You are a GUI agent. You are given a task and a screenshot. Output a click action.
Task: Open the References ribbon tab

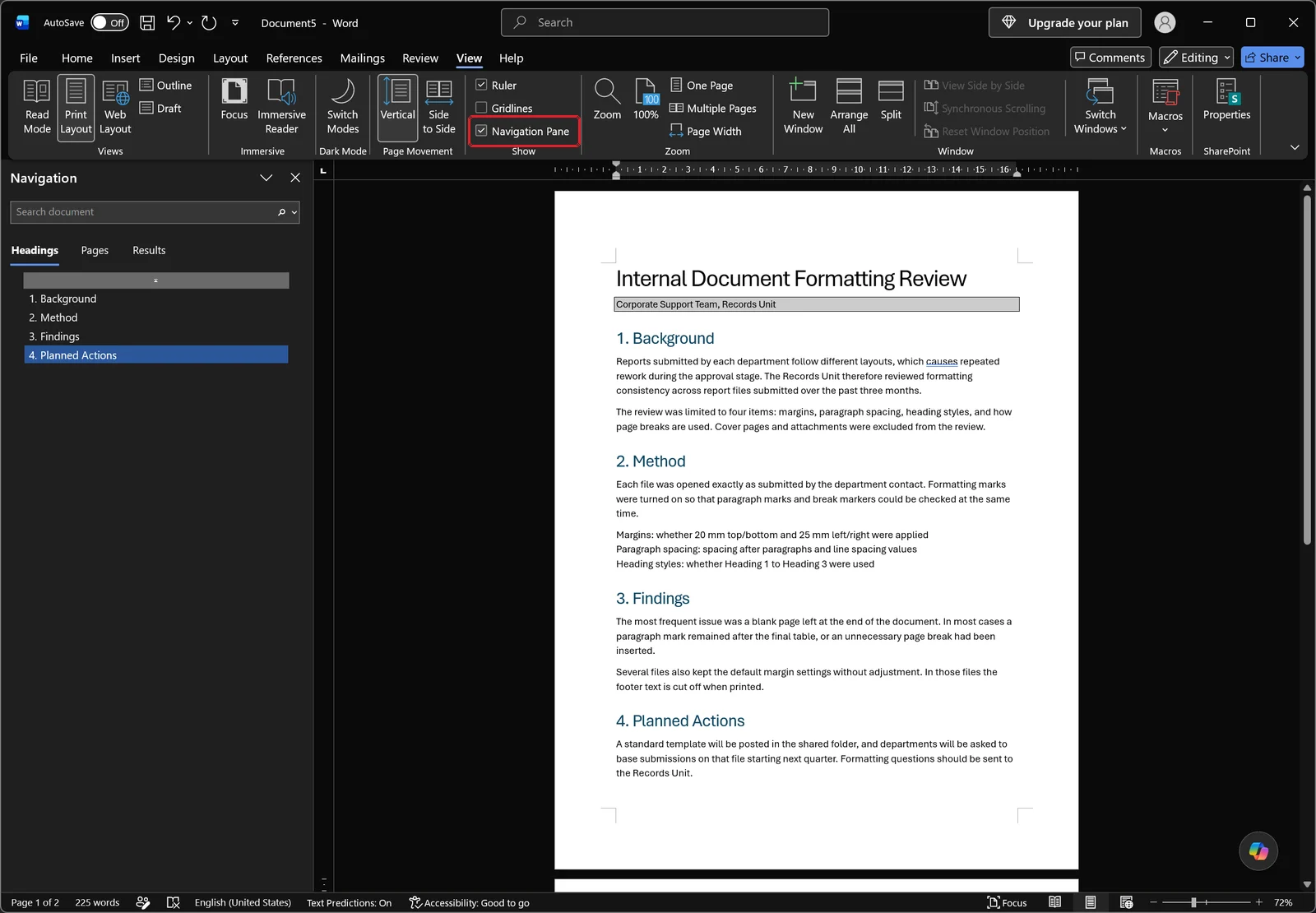[x=294, y=58]
